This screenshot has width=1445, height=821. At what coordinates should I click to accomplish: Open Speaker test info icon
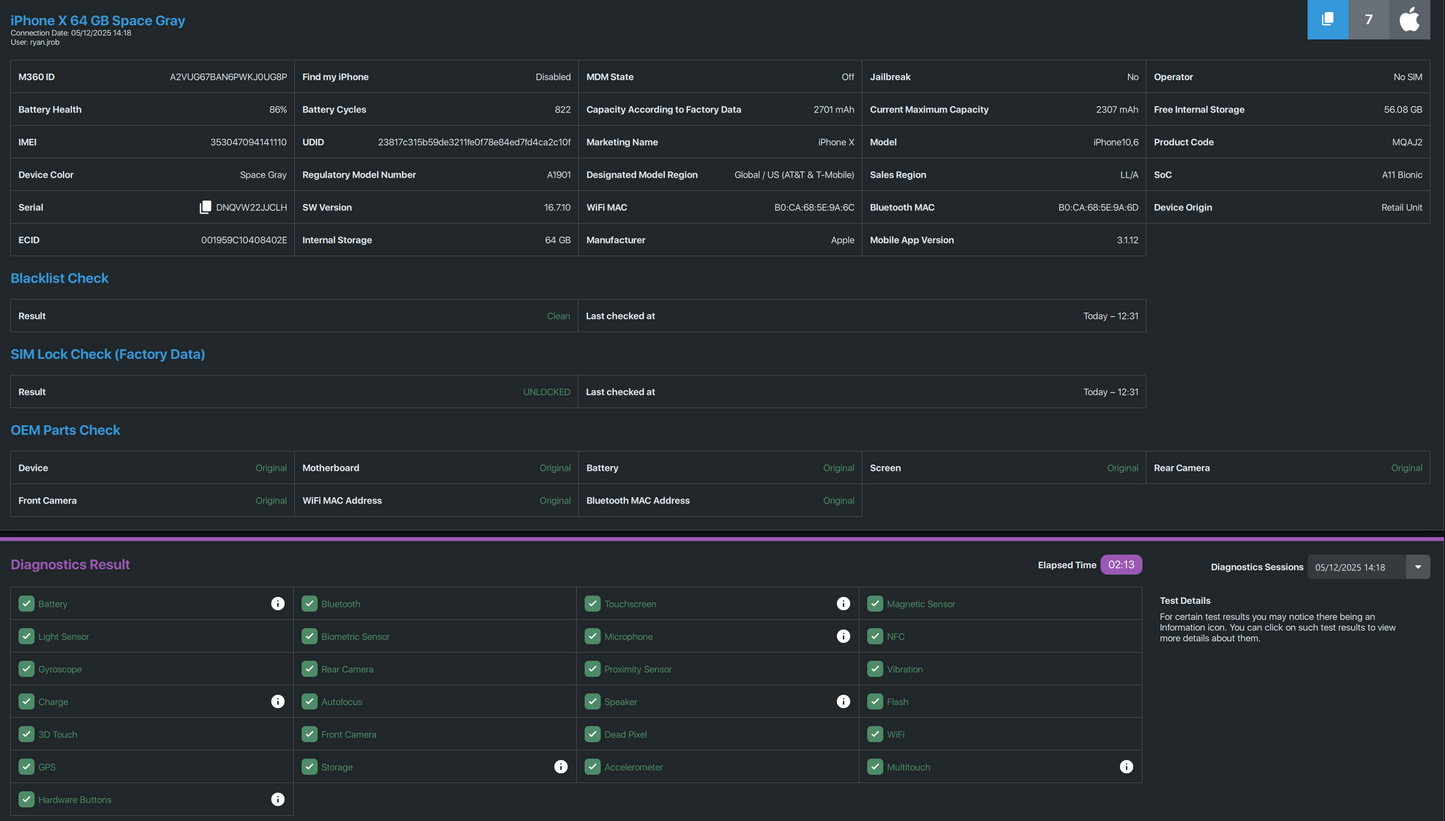coord(843,702)
